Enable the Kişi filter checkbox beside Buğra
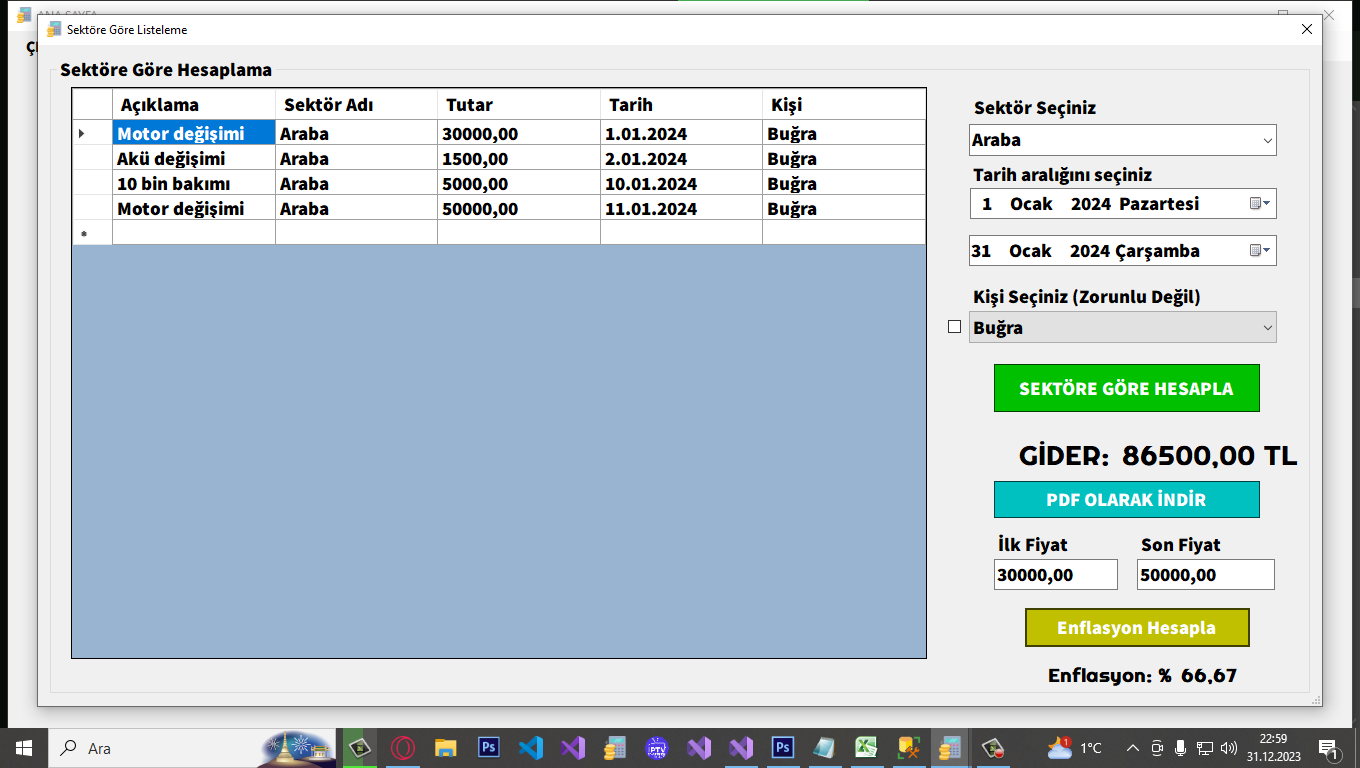Image resolution: width=1360 pixels, height=768 pixels. (954, 327)
